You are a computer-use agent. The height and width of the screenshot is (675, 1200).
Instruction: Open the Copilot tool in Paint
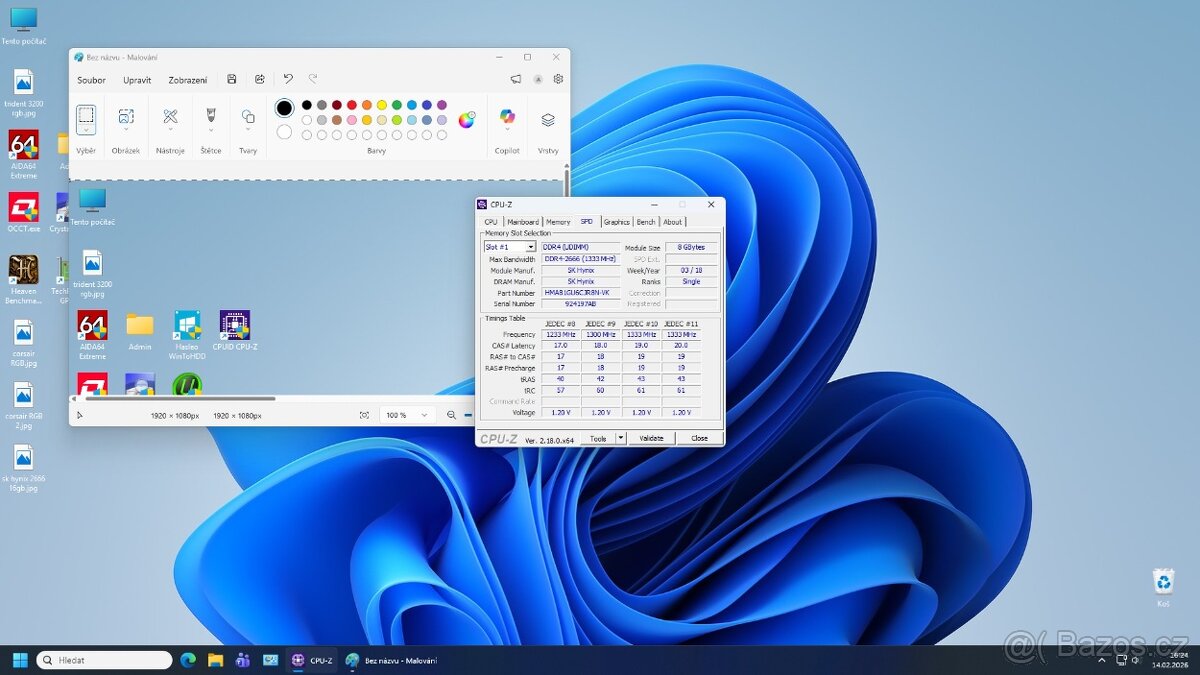tap(507, 118)
